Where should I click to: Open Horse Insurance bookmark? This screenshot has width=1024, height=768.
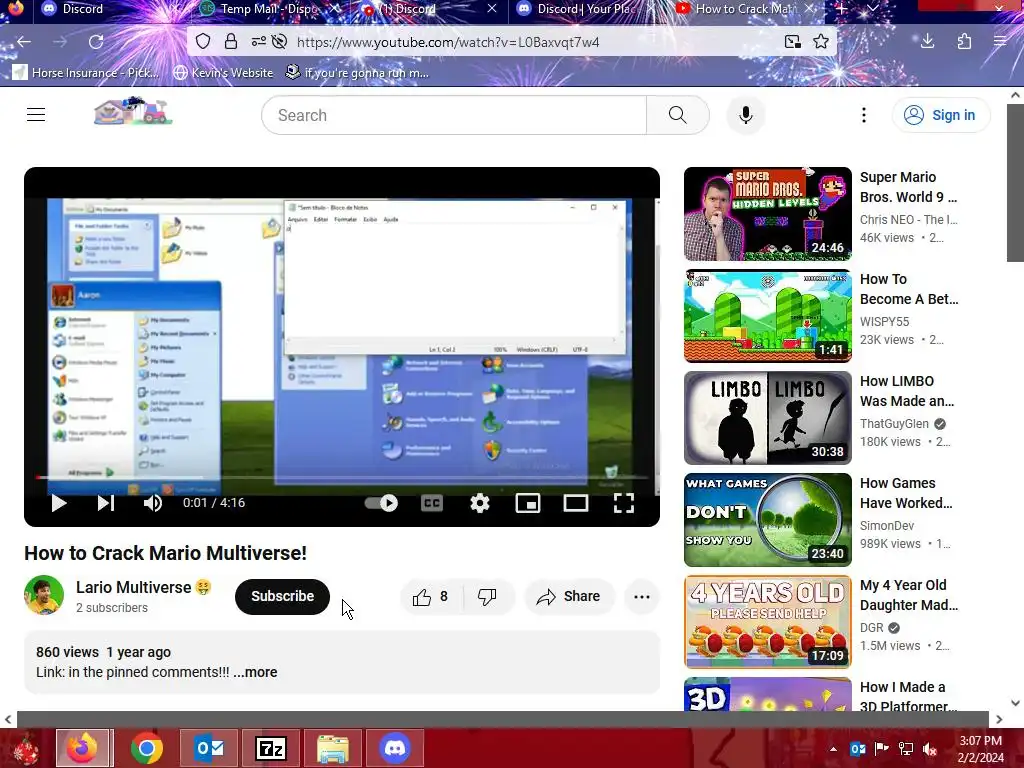tap(86, 72)
